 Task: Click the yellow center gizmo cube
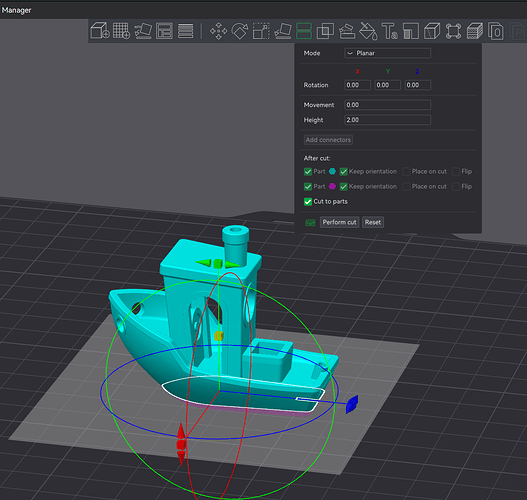click(219, 335)
